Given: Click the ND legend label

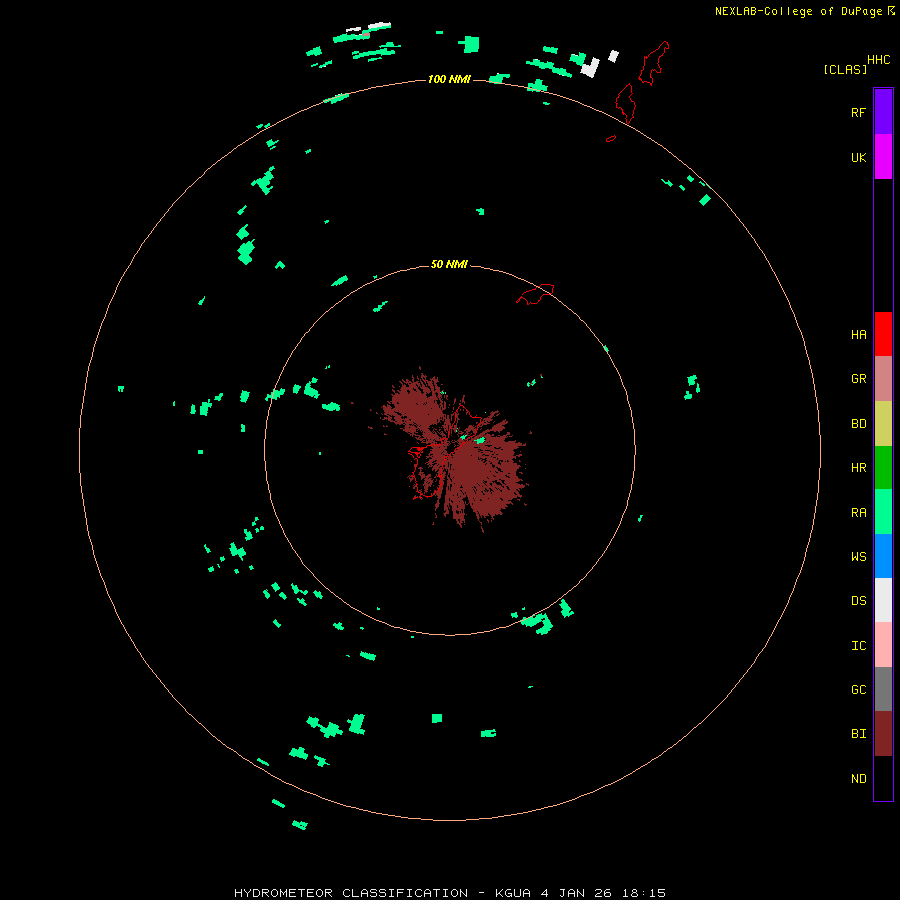Looking at the screenshot, I should pos(858,778).
